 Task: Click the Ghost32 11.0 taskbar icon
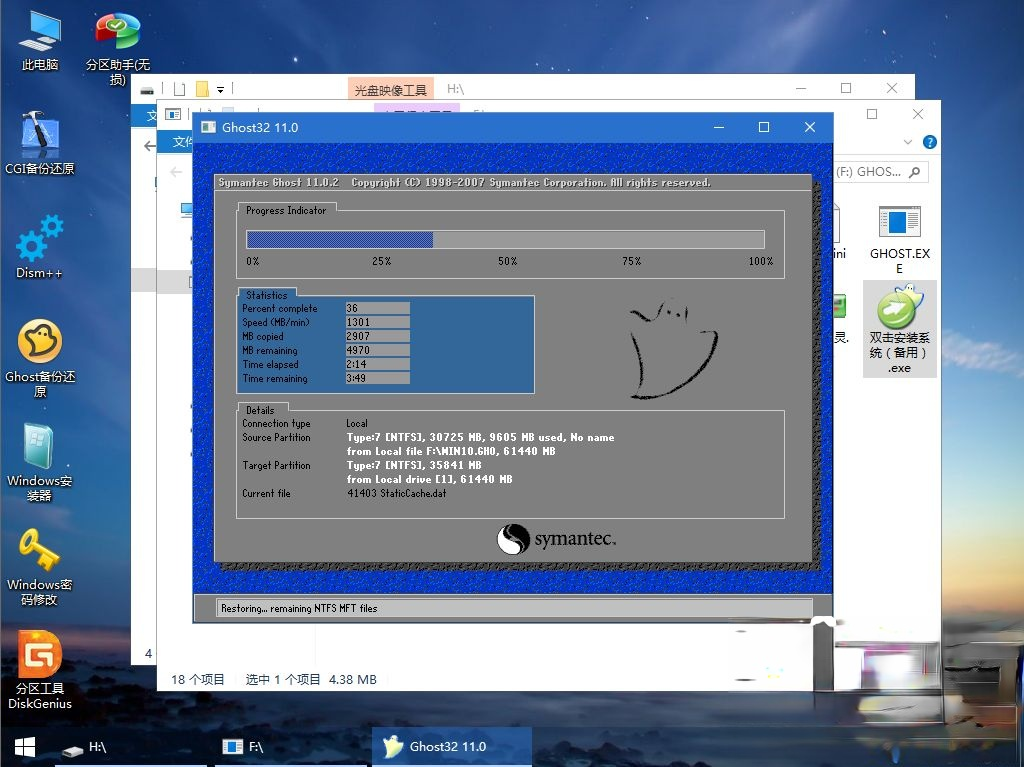point(450,746)
